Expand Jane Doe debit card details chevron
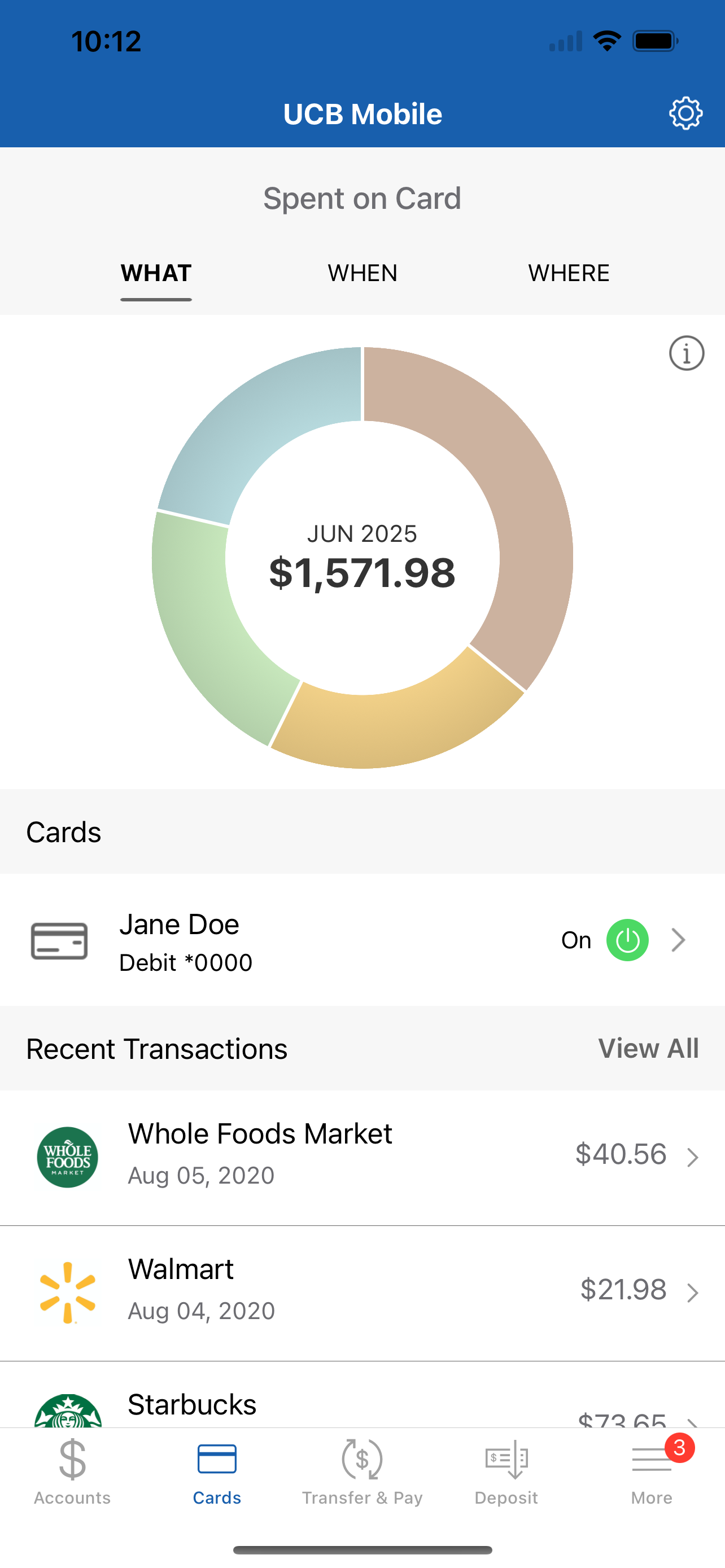 tap(678, 940)
